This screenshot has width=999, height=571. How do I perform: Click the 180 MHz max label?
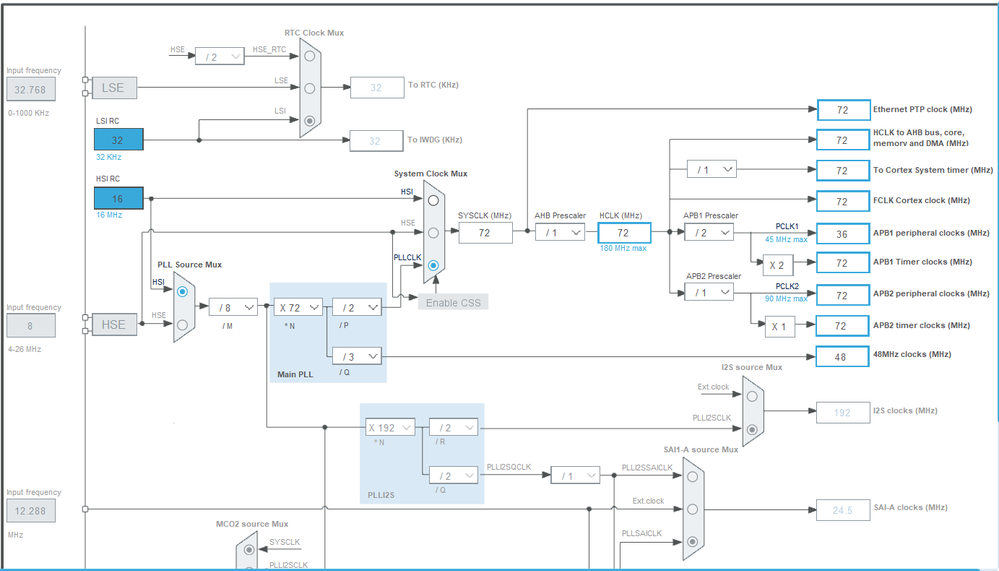[x=622, y=248]
